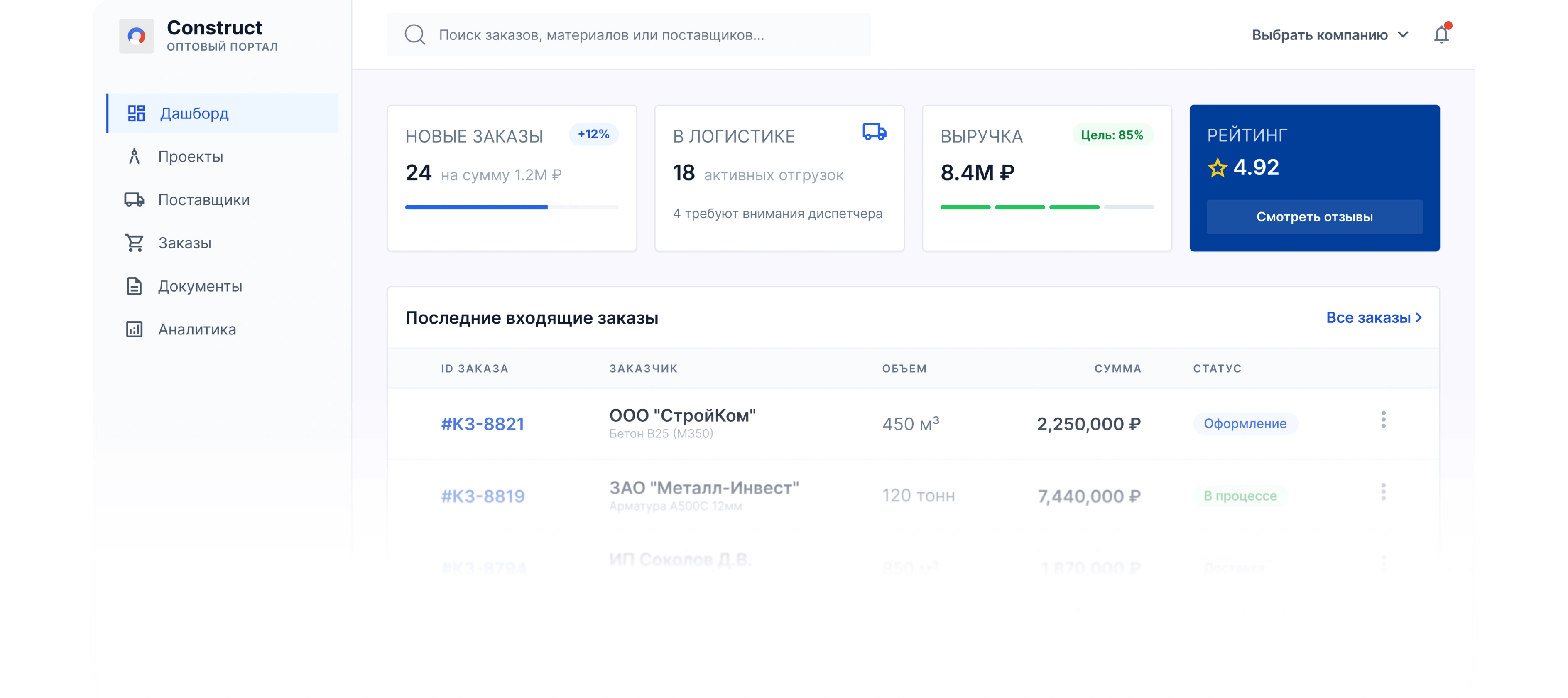
Task: Click text 4 требуют внимания диспетчера
Action: [777, 214]
